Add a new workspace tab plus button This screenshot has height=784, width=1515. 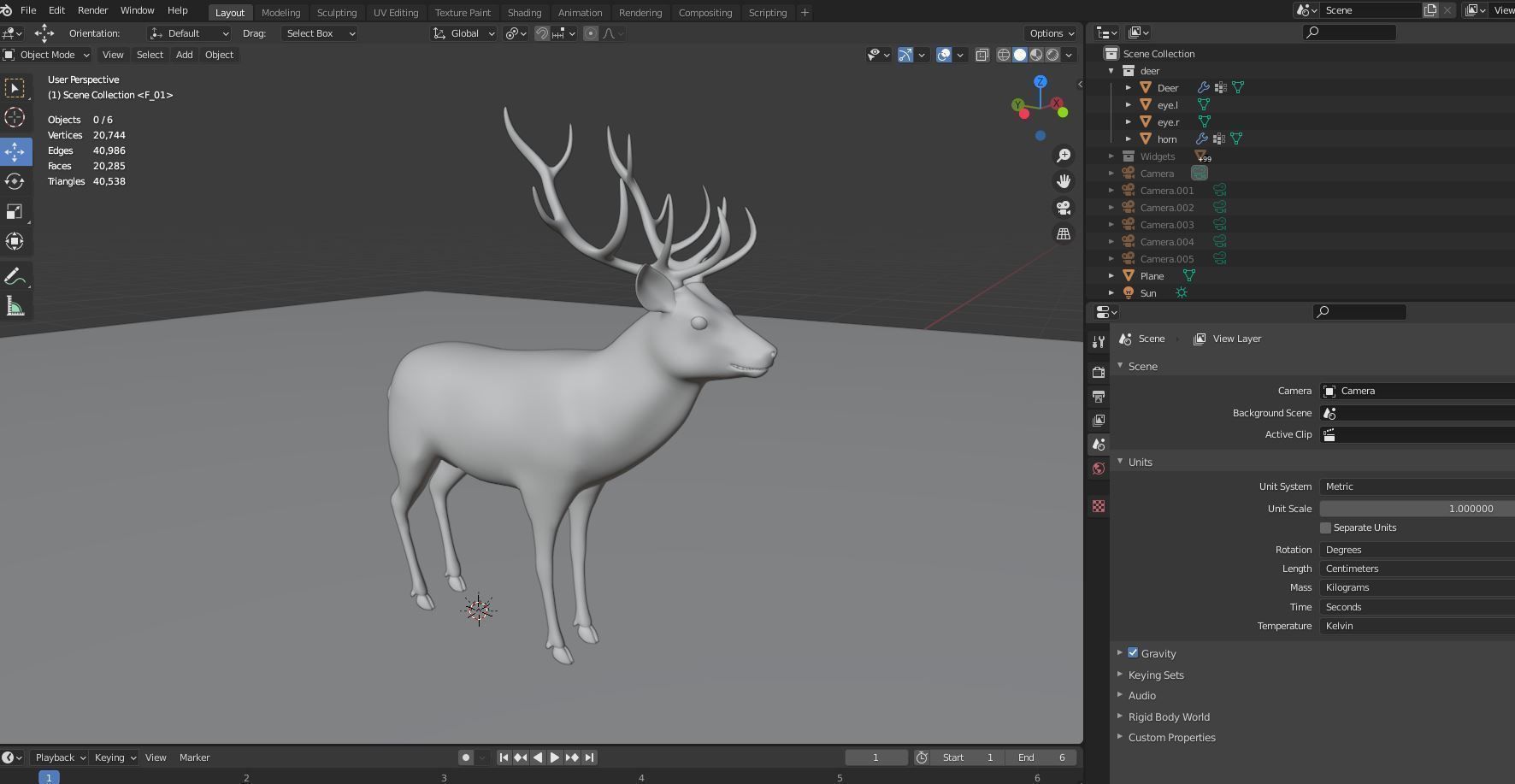pyautogui.click(x=805, y=13)
